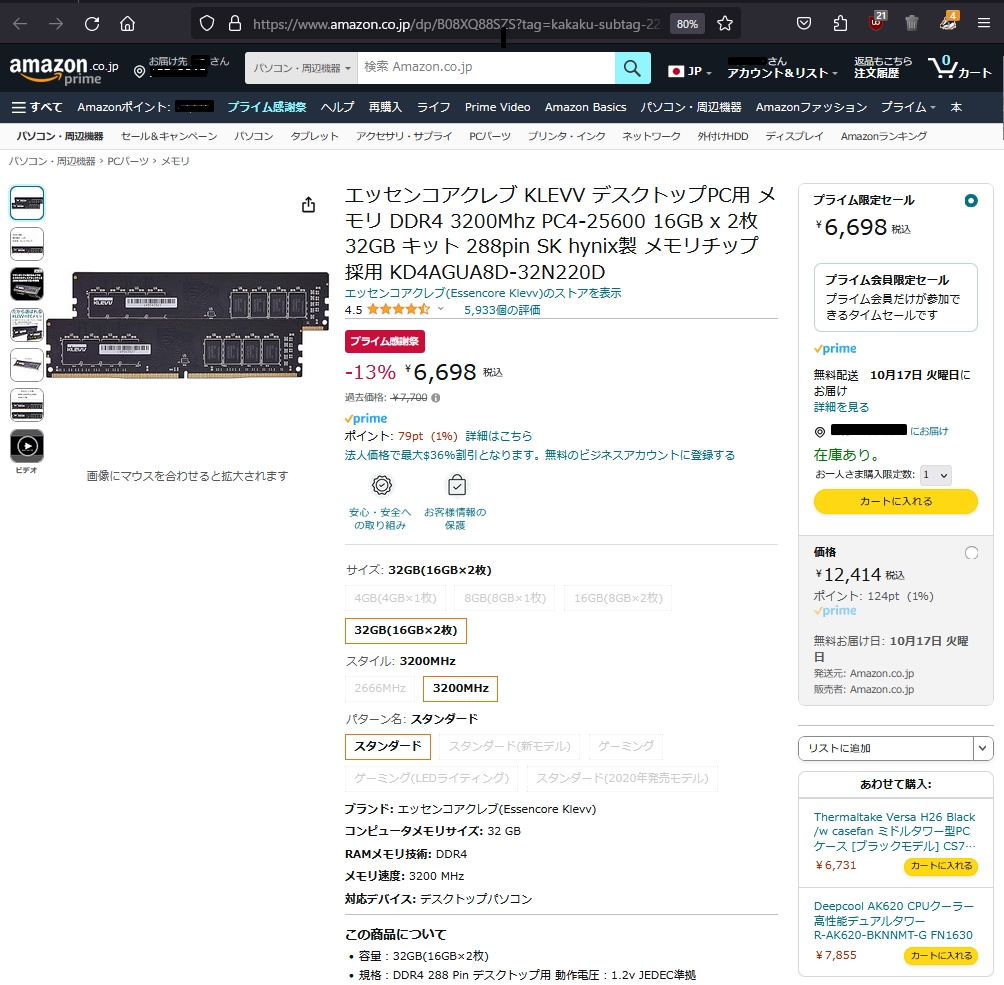Click the orange search magnifier icon
The width and height of the screenshot is (1004, 985).
pos(632,68)
